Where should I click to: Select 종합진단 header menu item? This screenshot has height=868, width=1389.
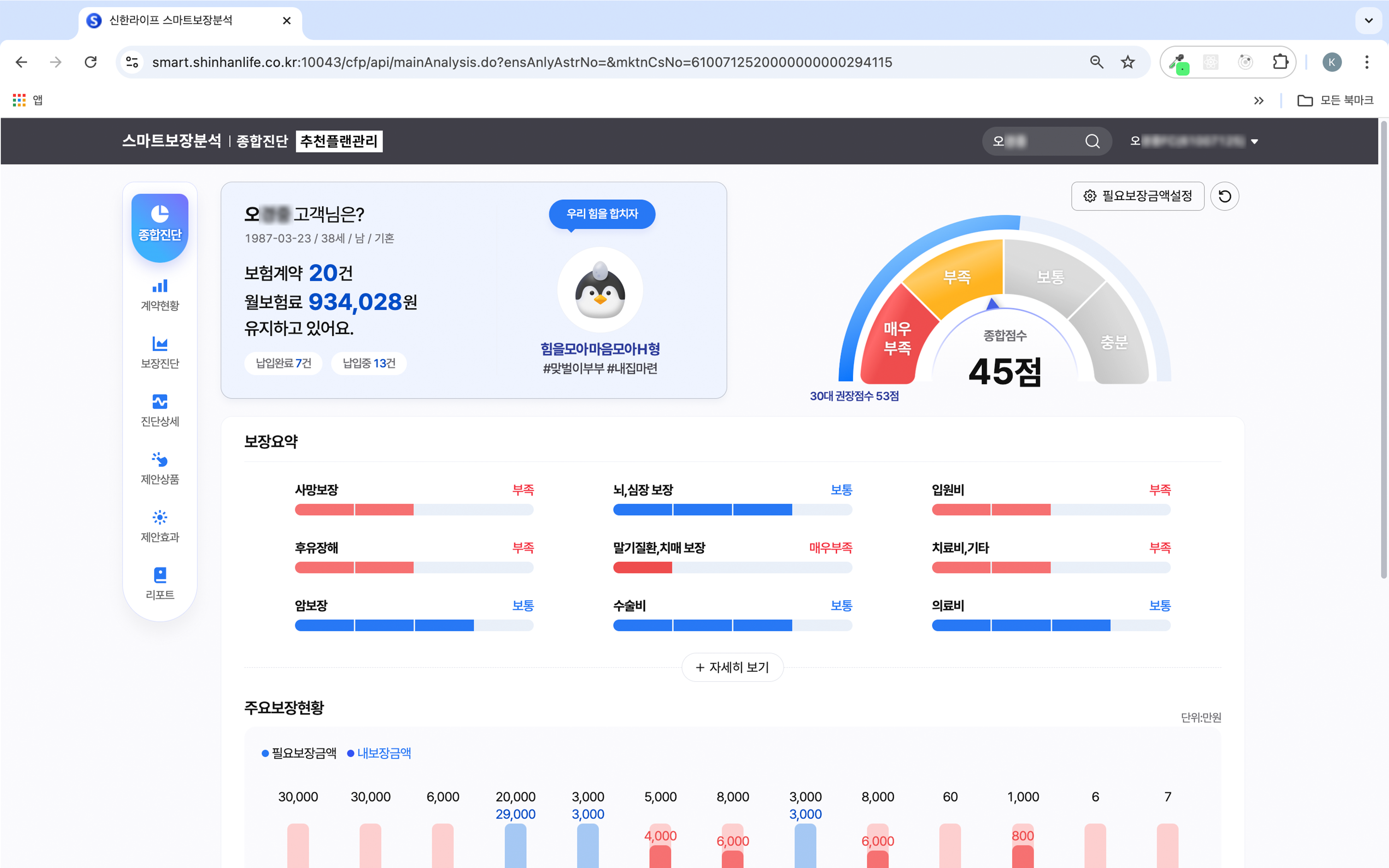coord(262,141)
